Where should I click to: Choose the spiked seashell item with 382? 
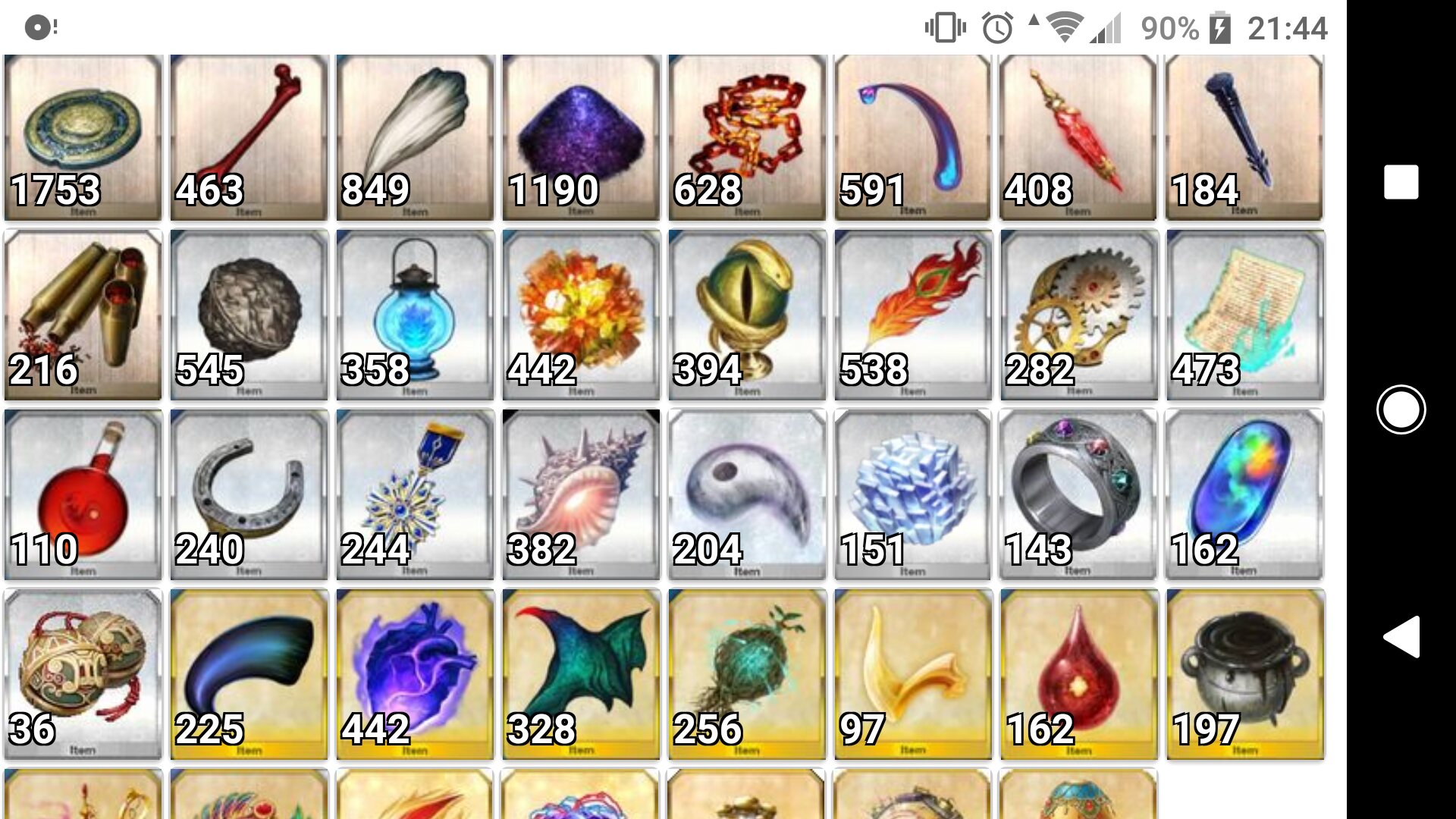pyautogui.click(x=581, y=494)
